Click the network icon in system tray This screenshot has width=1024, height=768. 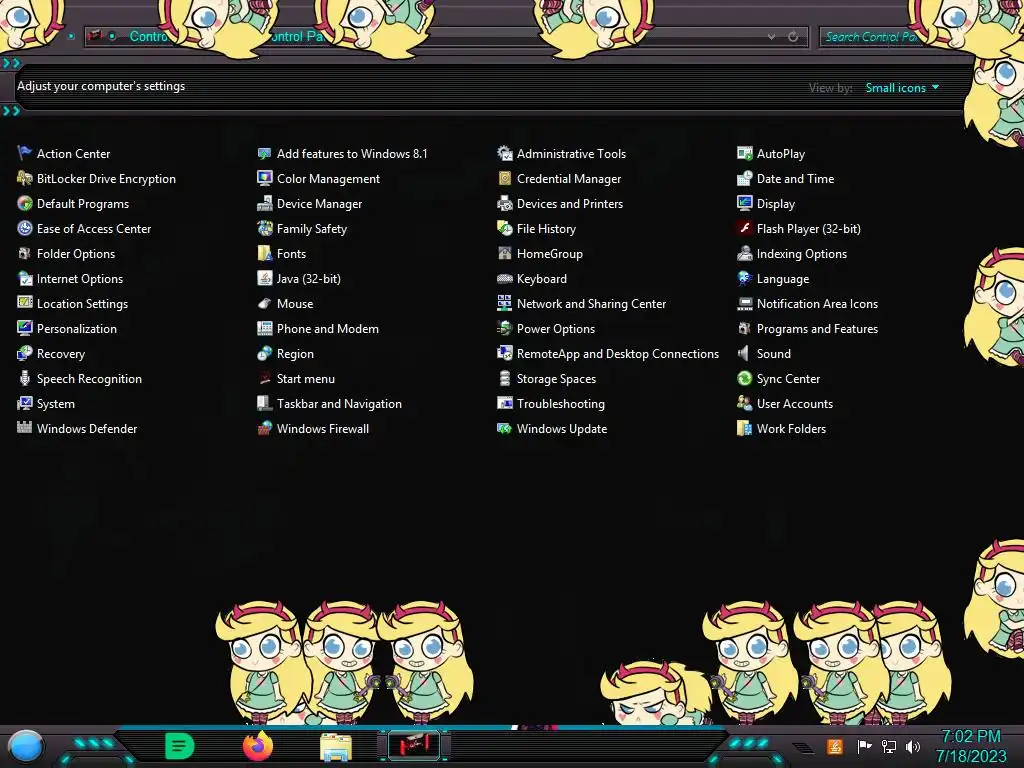click(888, 746)
